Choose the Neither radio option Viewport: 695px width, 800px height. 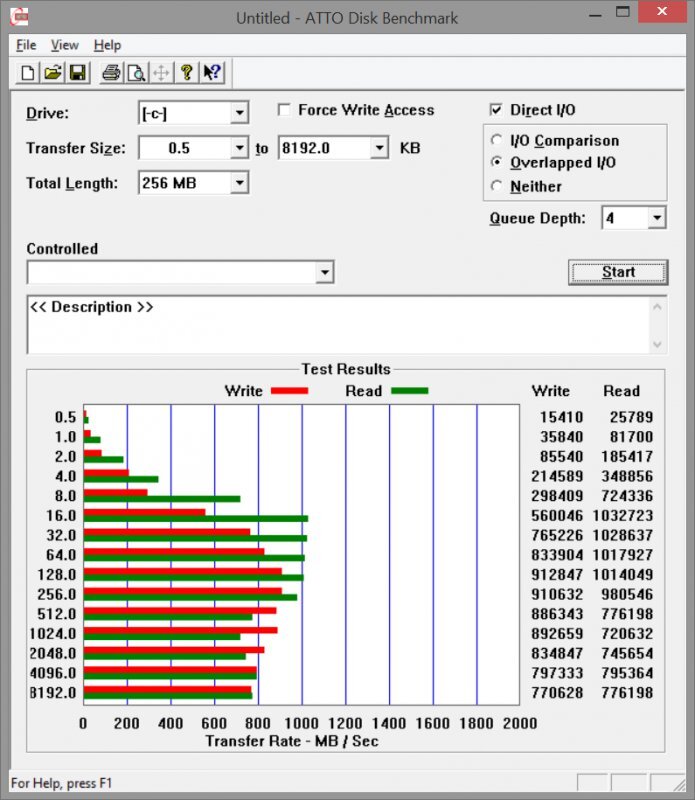(x=497, y=187)
